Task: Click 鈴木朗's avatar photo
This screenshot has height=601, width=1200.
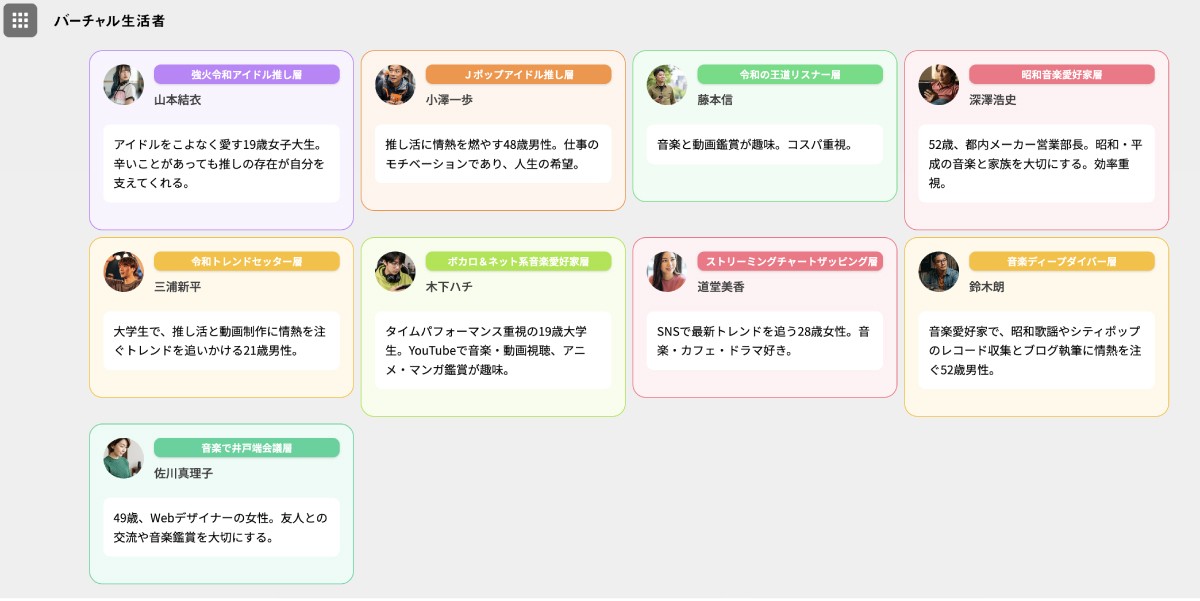Action: 939,272
